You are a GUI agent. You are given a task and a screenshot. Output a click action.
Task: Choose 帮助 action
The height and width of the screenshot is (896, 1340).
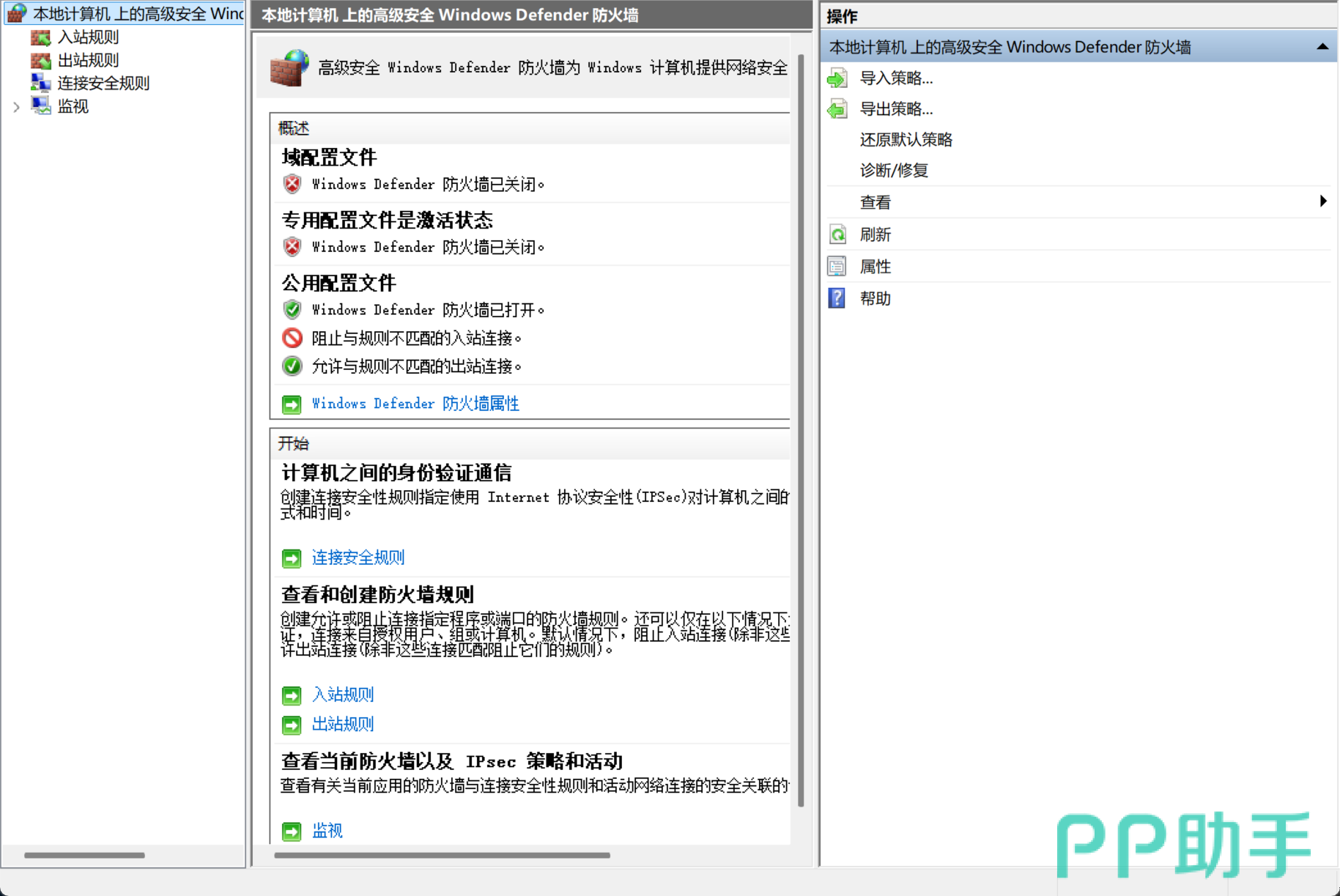876,298
